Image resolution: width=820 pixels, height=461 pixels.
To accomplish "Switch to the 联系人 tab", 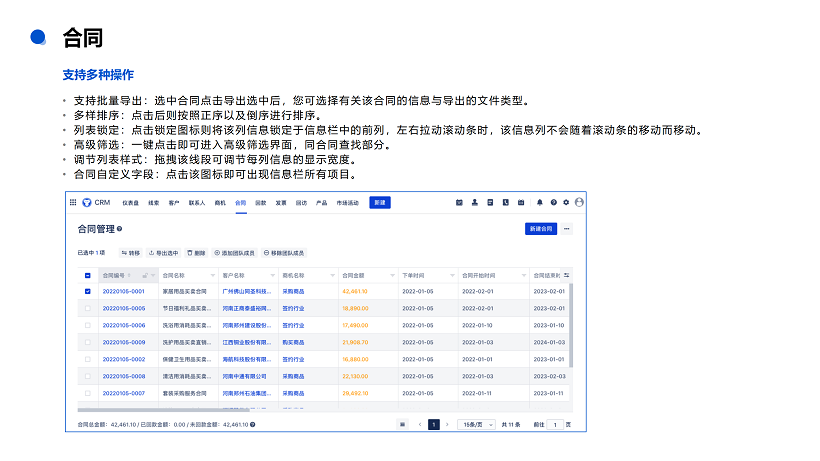I will (x=197, y=203).
